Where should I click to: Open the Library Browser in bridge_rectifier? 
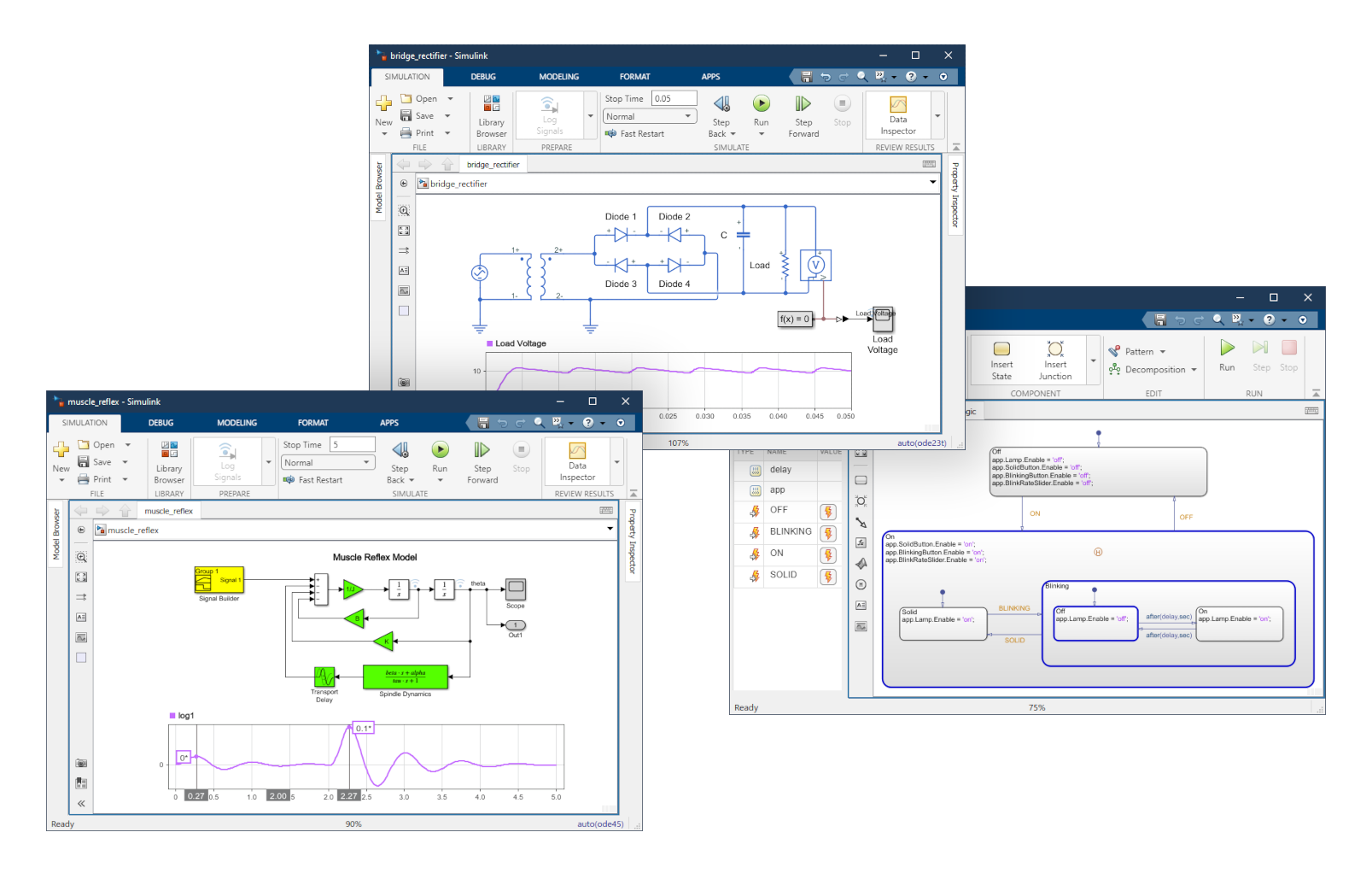[491, 117]
